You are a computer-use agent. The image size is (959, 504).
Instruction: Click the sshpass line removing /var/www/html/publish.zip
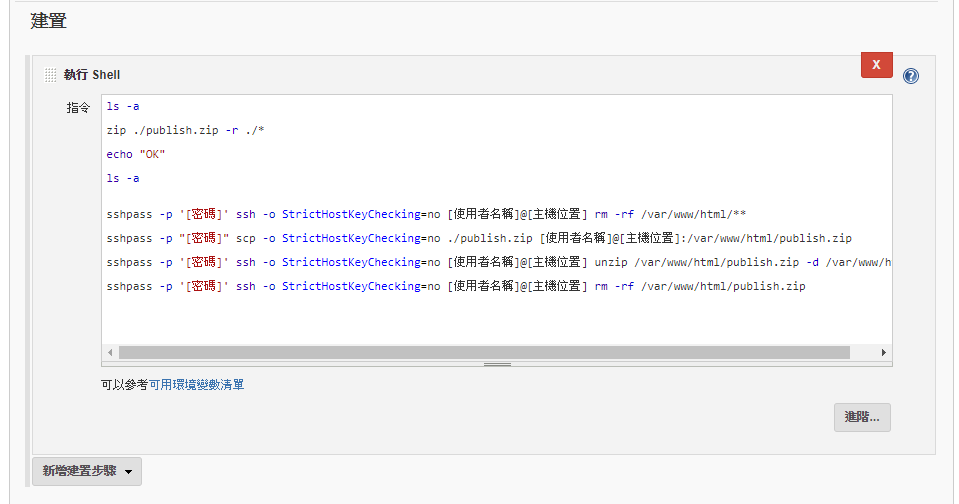click(456, 286)
